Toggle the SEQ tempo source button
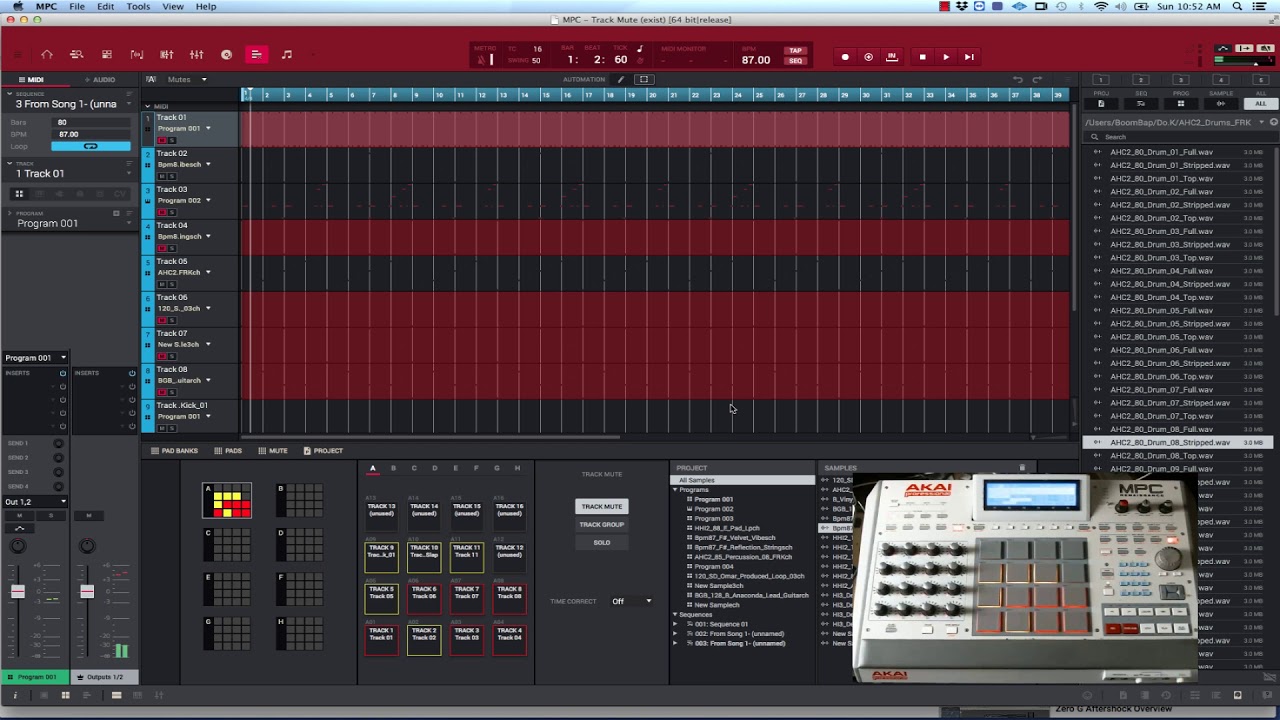The width and height of the screenshot is (1280, 720). pyautogui.click(x=795, y=61)
